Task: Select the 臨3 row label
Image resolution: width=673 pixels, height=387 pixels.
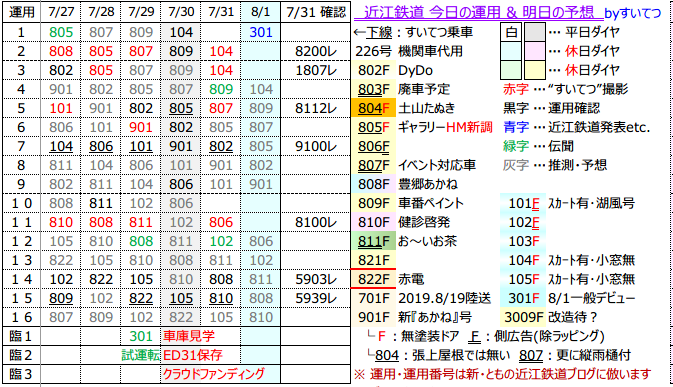Action: coord(21,374)
